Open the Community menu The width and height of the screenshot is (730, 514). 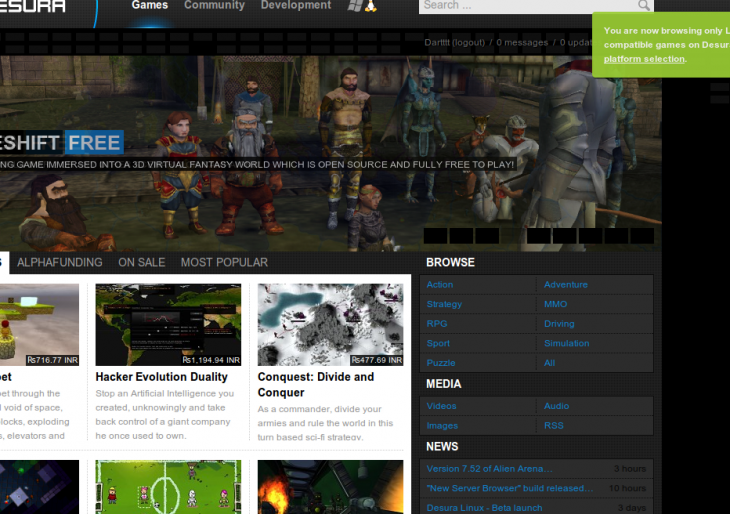[214, 5]
